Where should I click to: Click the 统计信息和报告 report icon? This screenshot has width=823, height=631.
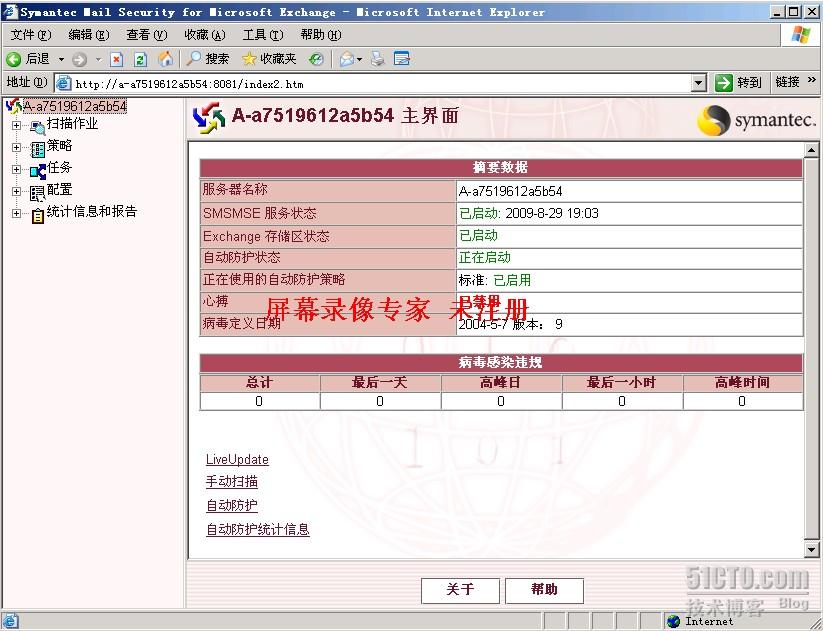[x=38, y=216]
